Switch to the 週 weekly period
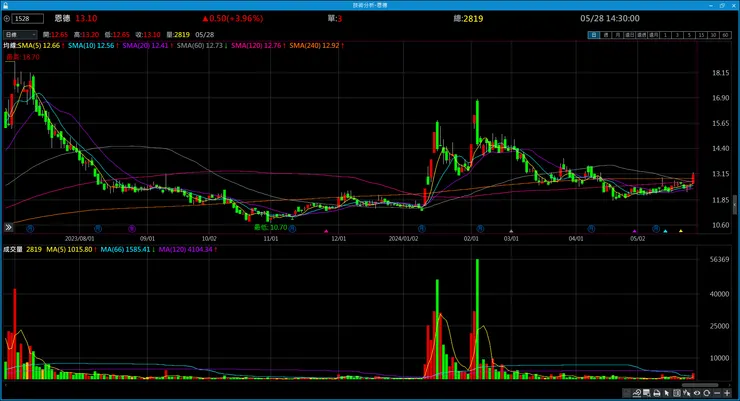This screenshot has height=401, width=740. (605, 35)
